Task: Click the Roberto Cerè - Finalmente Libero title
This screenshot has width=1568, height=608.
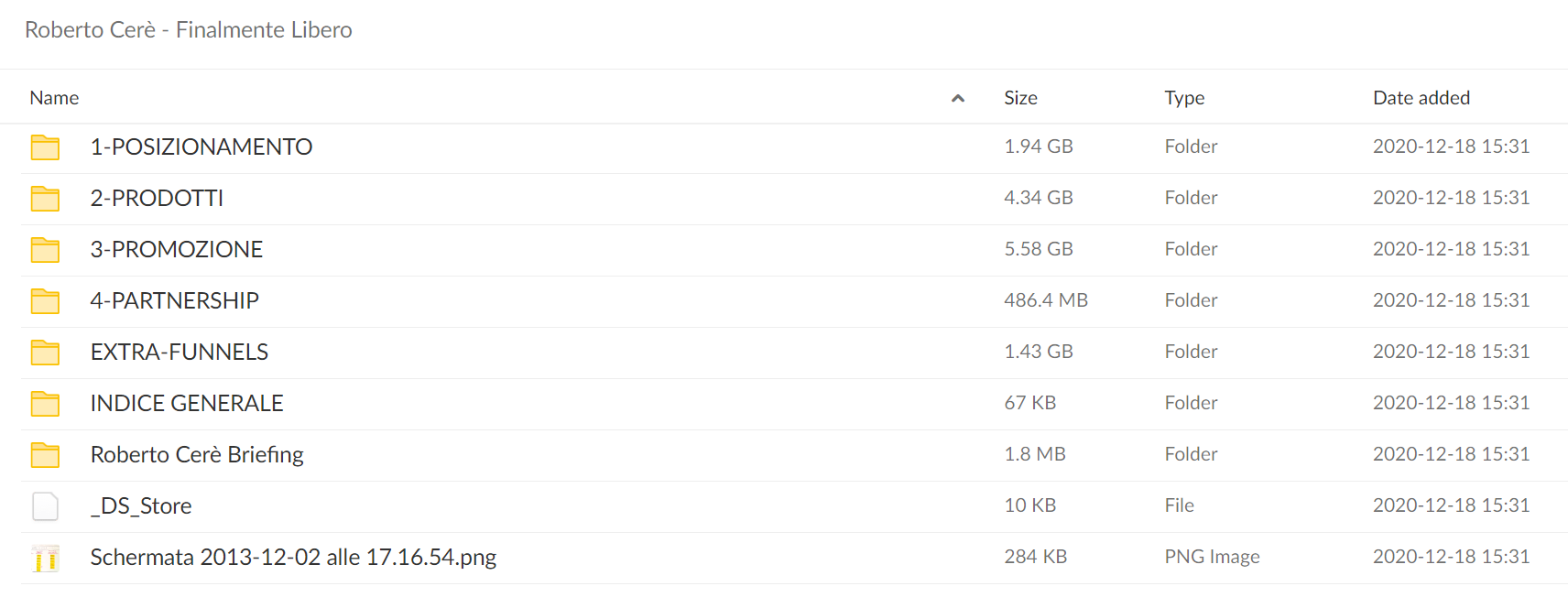Action: (189, 30)
